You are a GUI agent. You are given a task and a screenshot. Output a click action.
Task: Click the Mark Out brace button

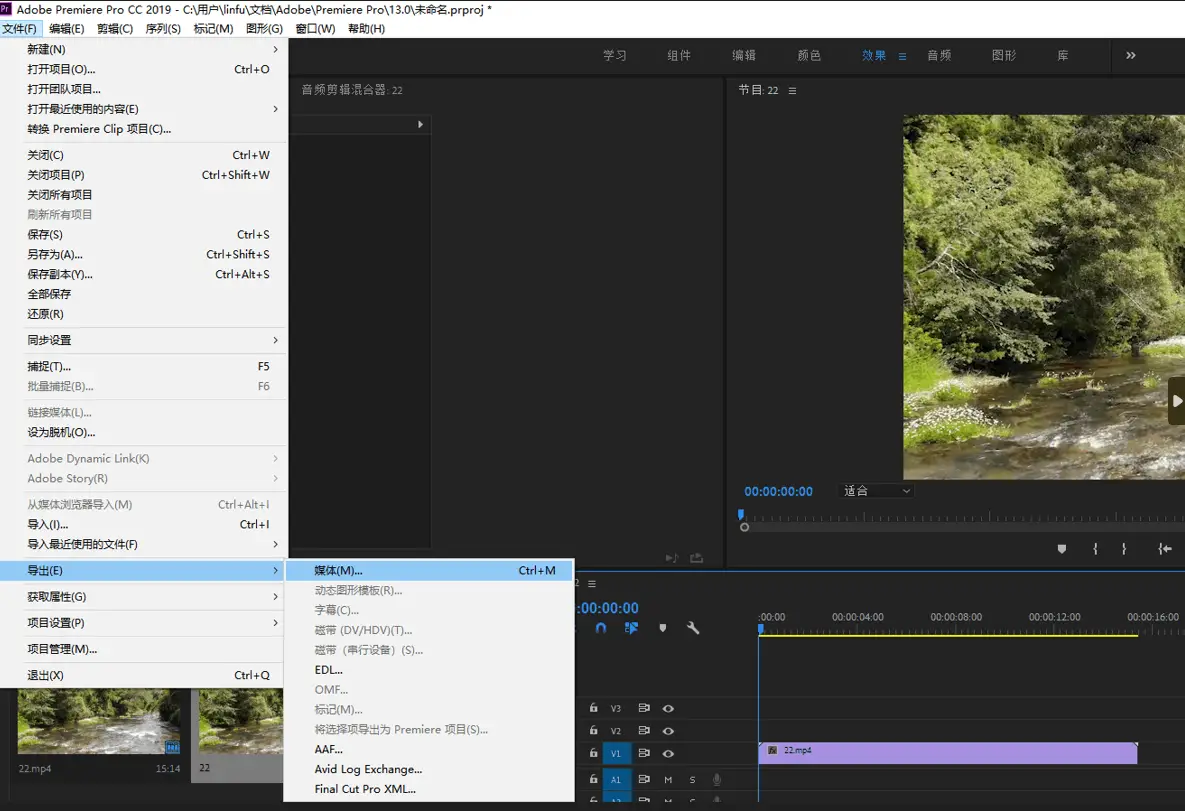click(x=1124, y=549)
